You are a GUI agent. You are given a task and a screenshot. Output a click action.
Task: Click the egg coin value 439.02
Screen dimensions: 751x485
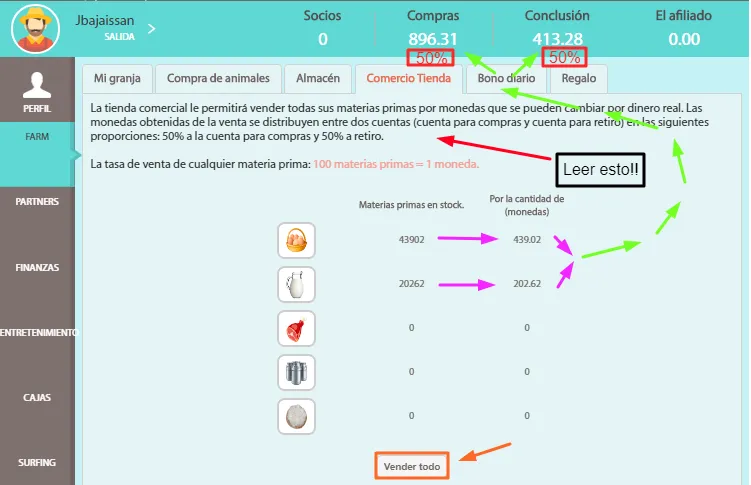pos(527,240)
